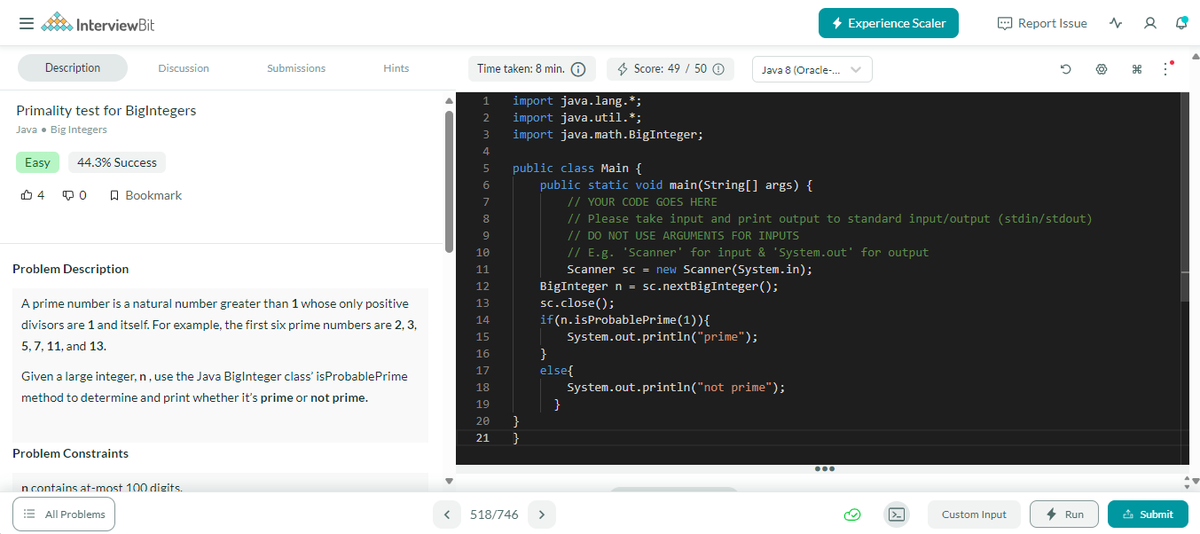1200x534 pixels.
Task: Click the Scanner sc = new Scanner line
Action: (690, 269)
